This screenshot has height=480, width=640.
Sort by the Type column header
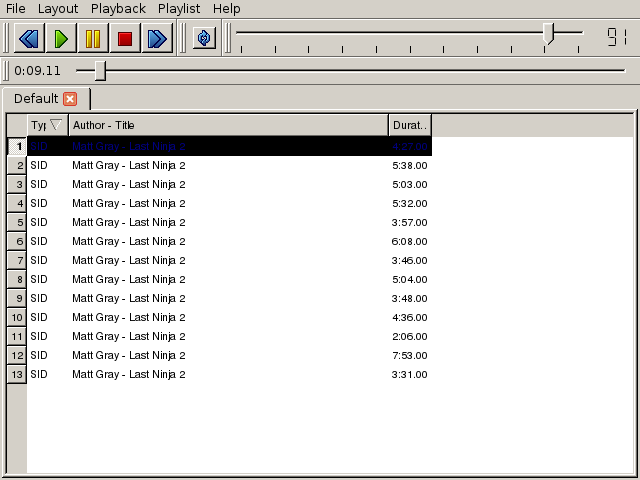pos(46,125)
